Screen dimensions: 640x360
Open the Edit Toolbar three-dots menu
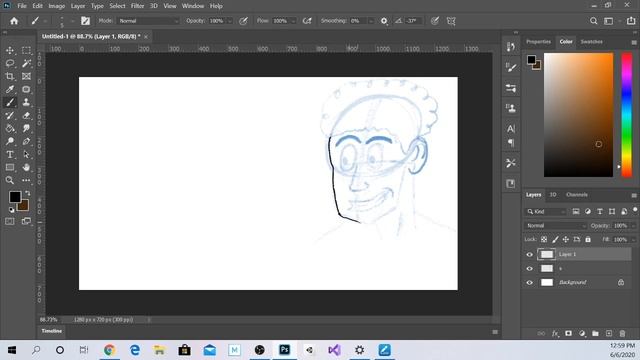(x=26, y=180)
